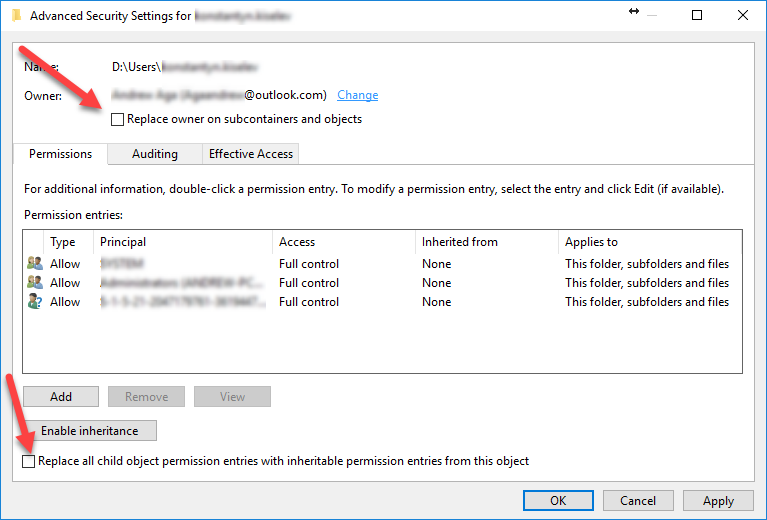
Task: Click the Change owner link
Action: pos(358,95)
